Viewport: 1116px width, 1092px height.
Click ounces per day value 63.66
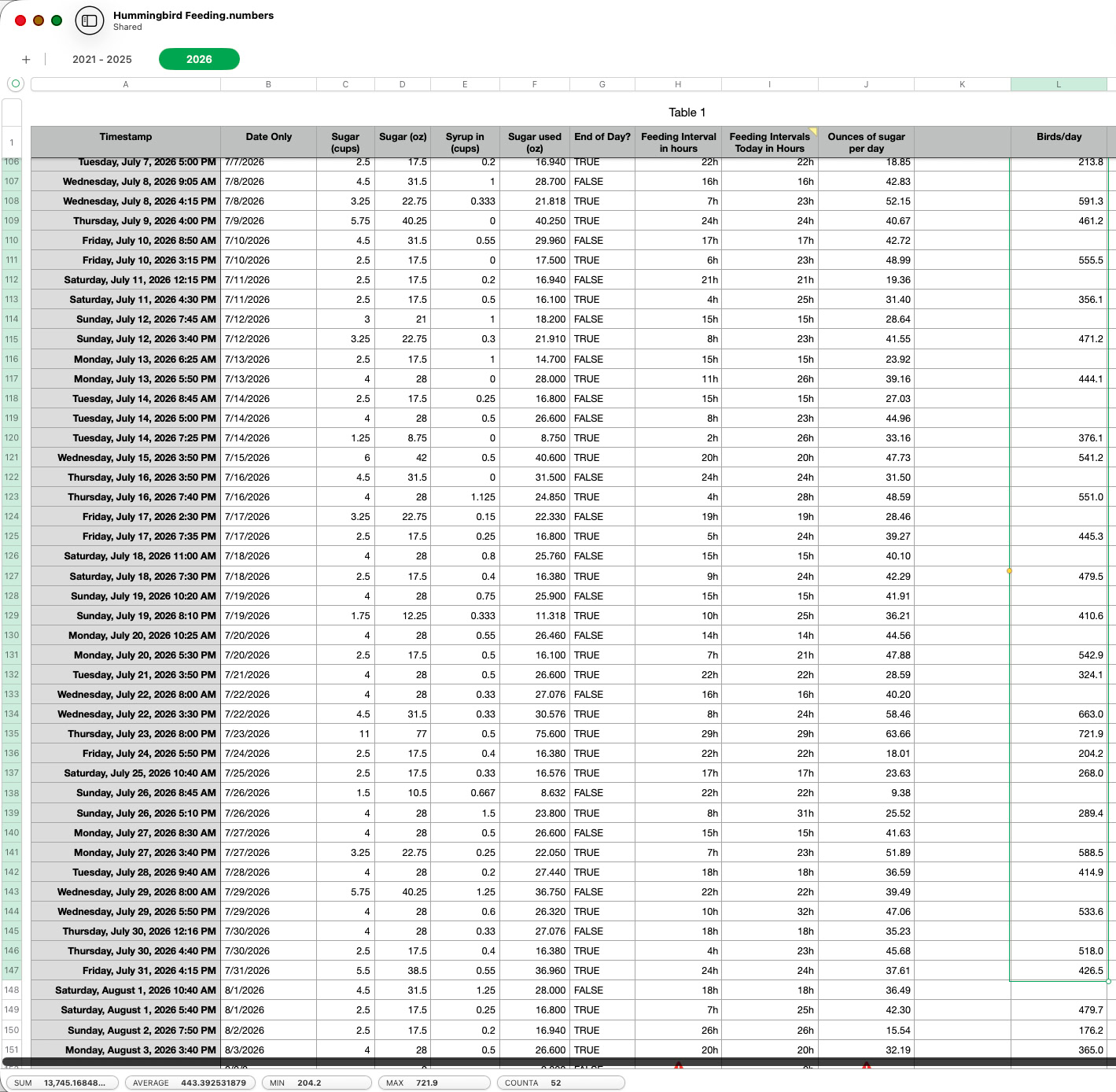866,733
